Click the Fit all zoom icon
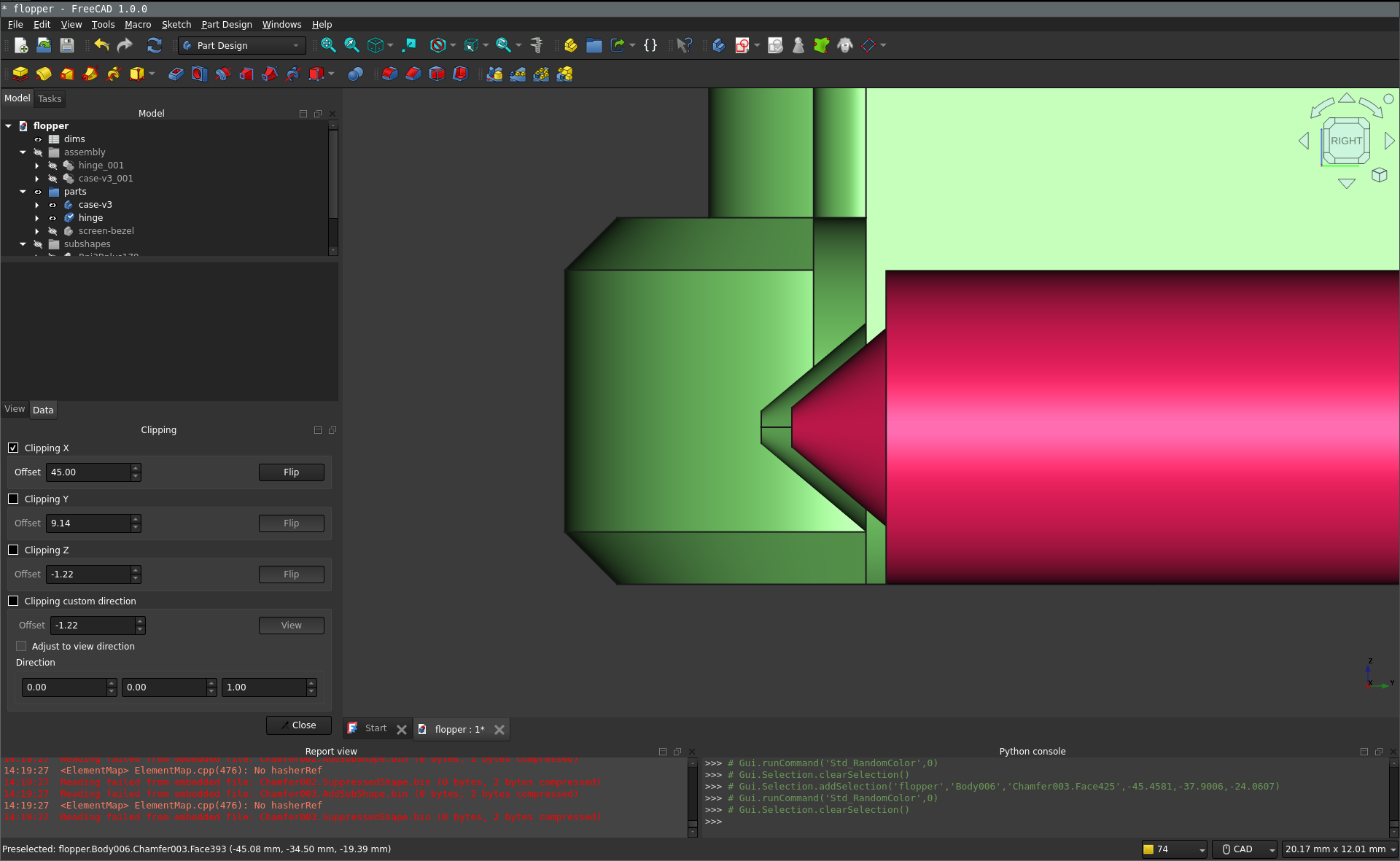 click(328, 45)
